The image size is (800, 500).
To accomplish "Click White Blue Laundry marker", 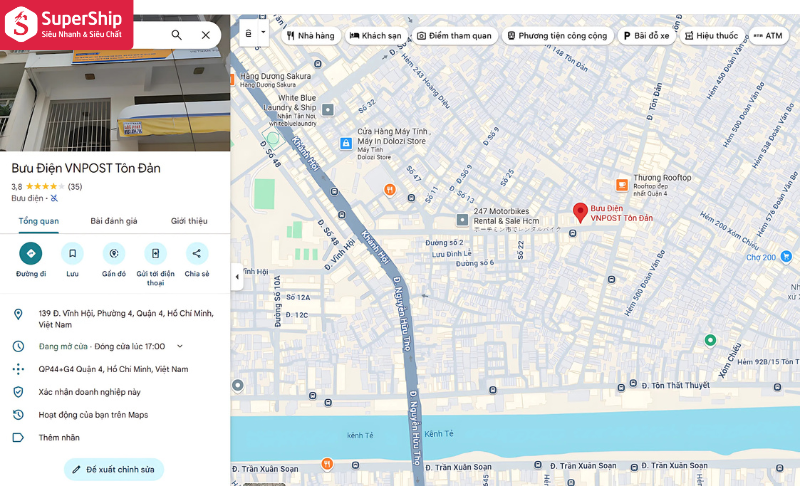I will click(328, 109).
